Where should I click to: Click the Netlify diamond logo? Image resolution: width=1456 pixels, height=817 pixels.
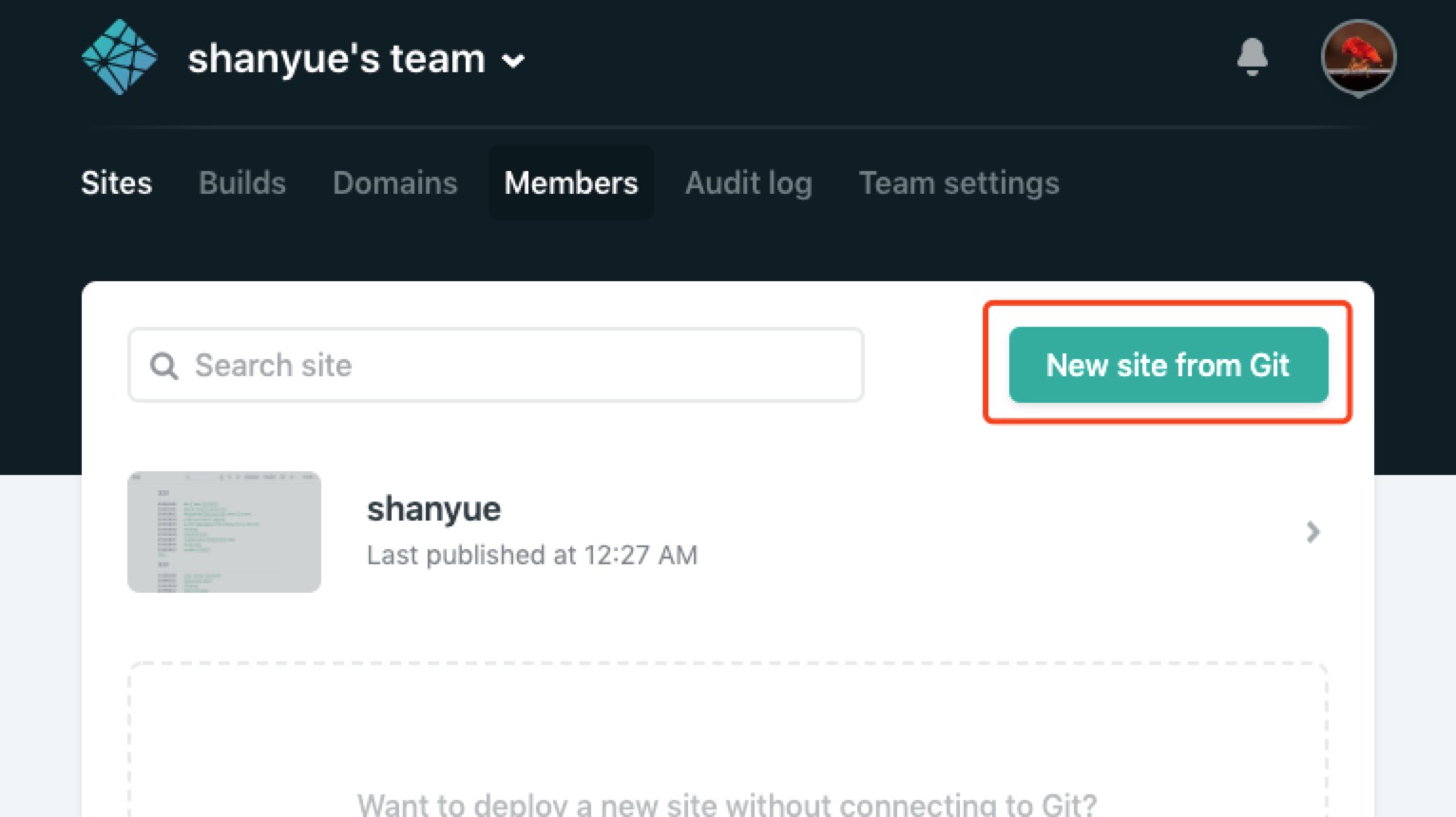[119, 58]
